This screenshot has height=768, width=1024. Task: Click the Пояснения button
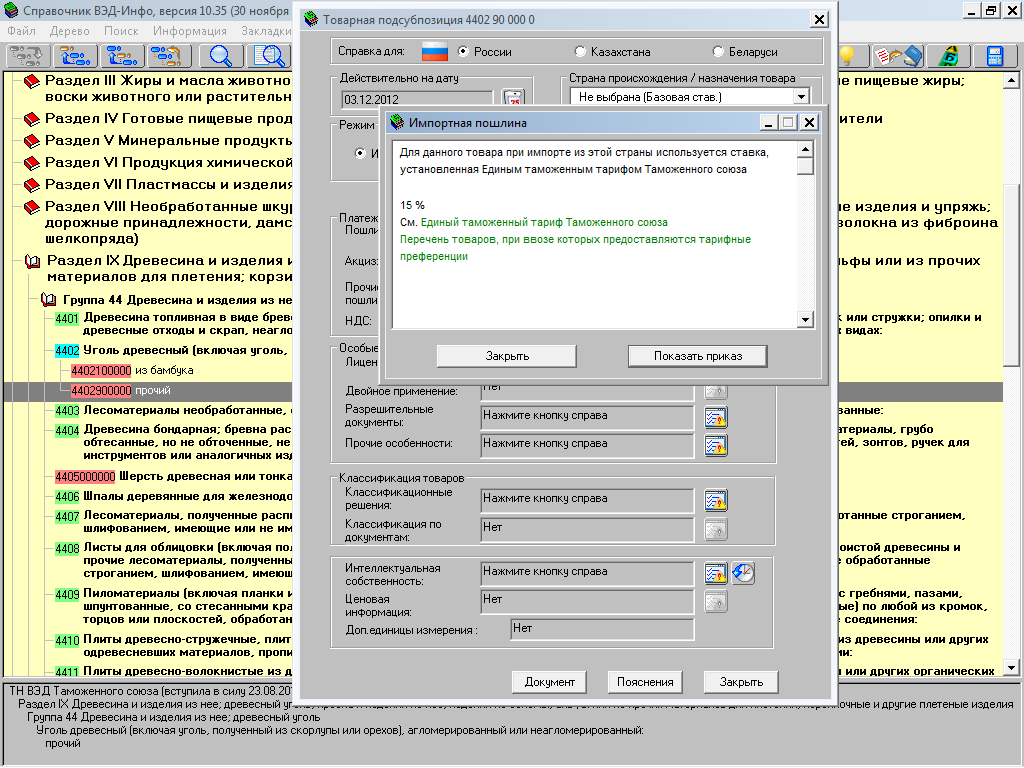[x=645, y=682]
